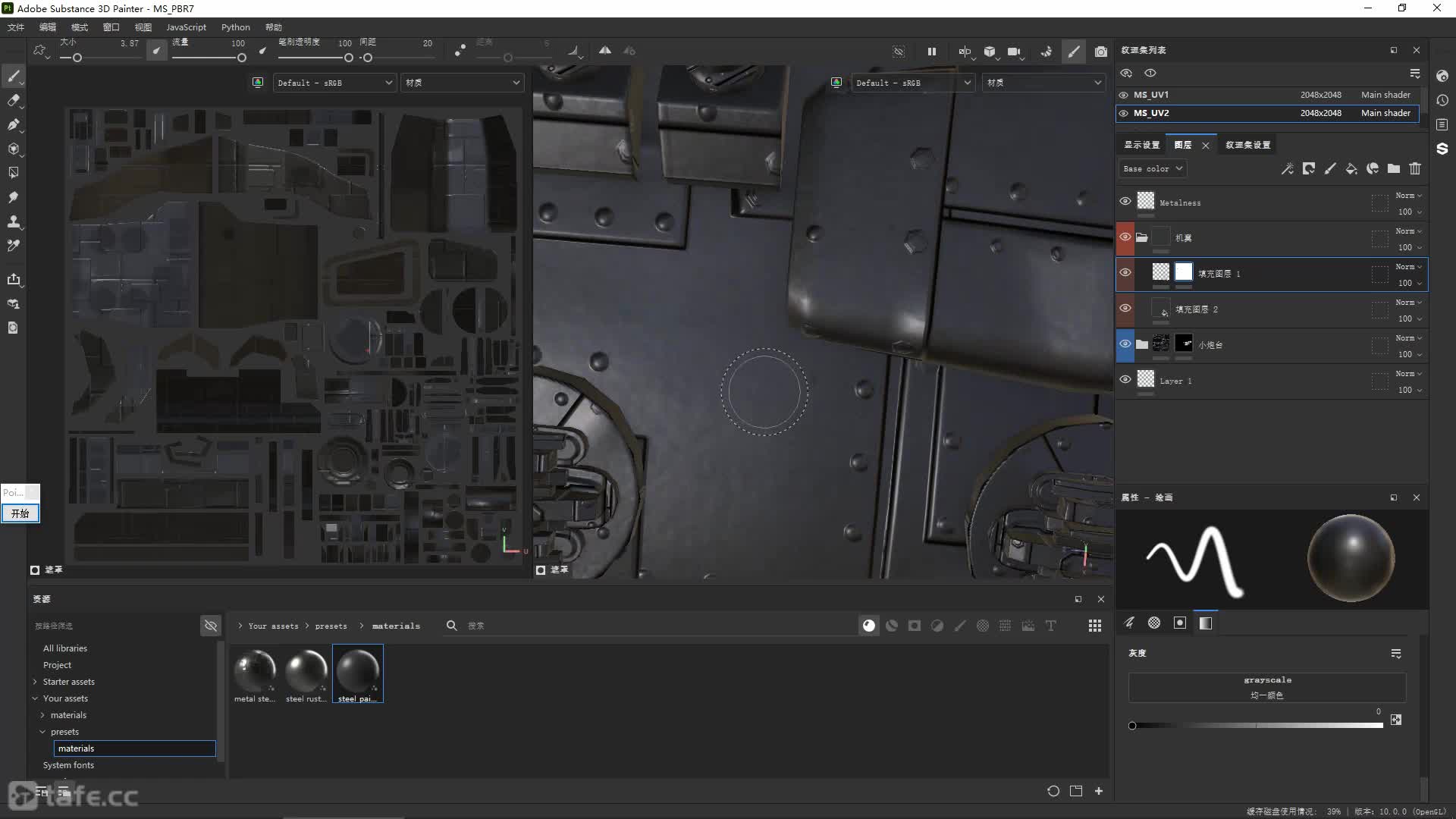Switch to the 纹理集设置 tab
Screen dimensions: 1456x819
click(1248, 145)
